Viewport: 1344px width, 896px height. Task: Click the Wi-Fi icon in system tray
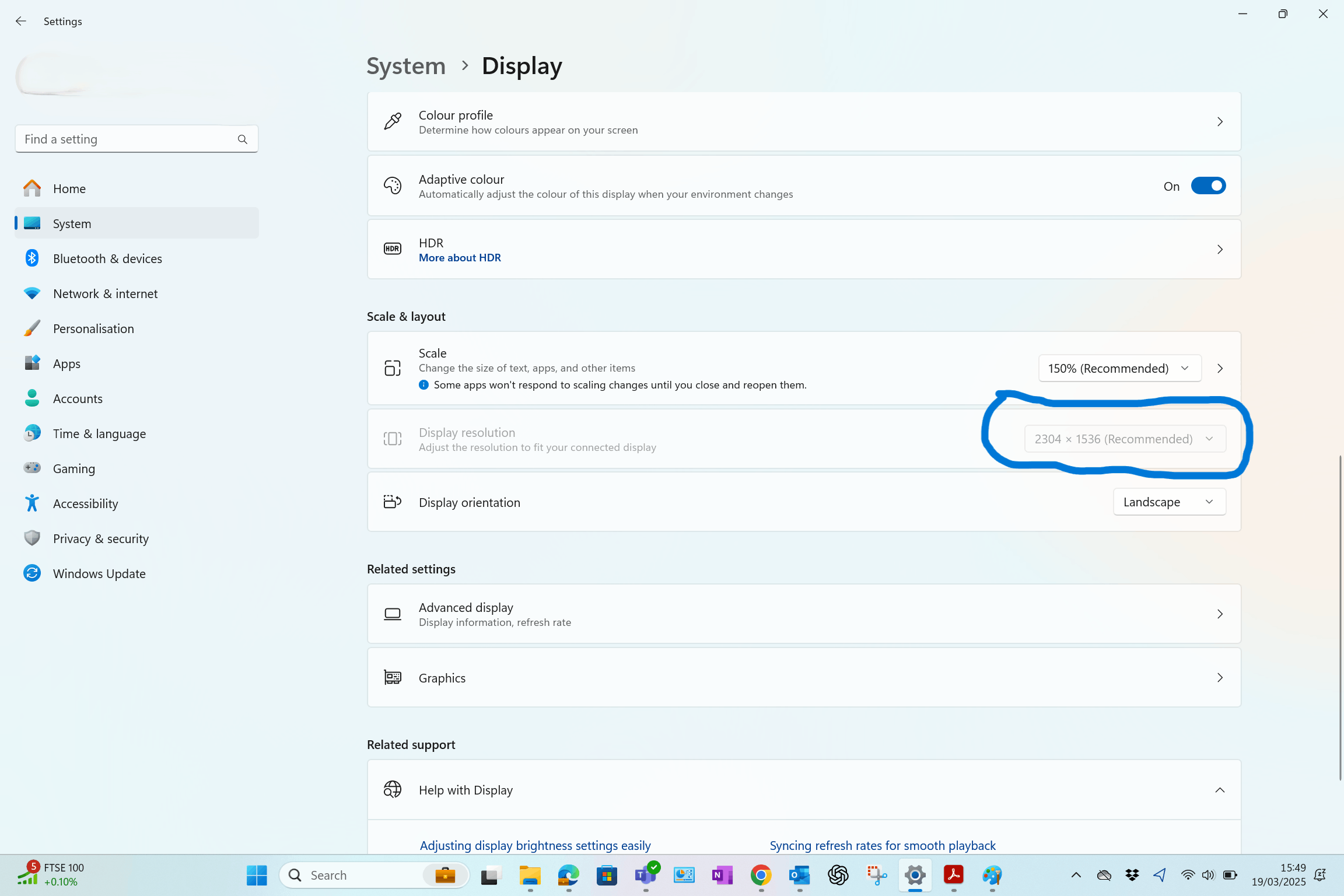pyautogui.click(x=1187, y=875)
